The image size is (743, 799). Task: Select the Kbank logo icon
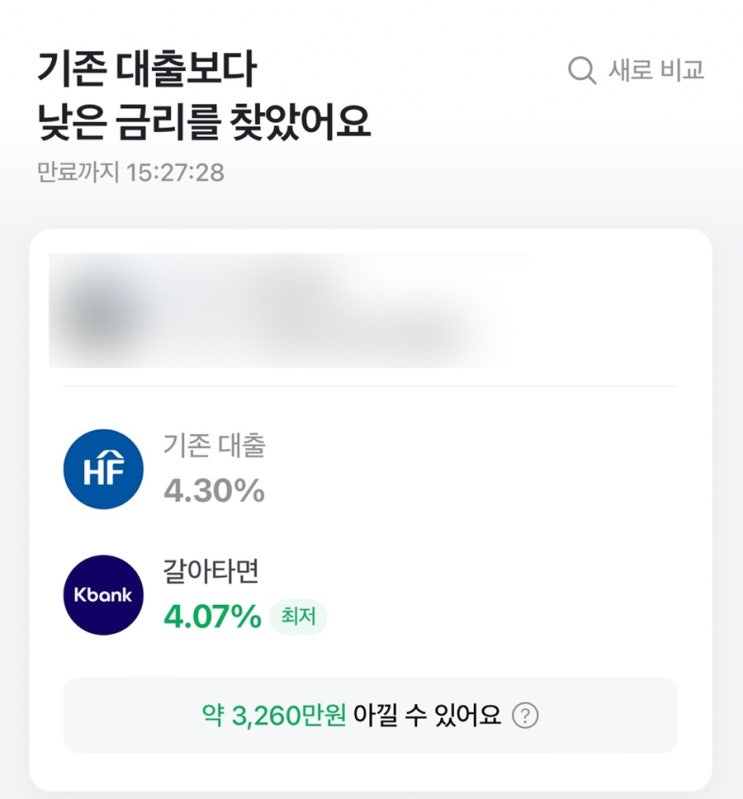103,595
